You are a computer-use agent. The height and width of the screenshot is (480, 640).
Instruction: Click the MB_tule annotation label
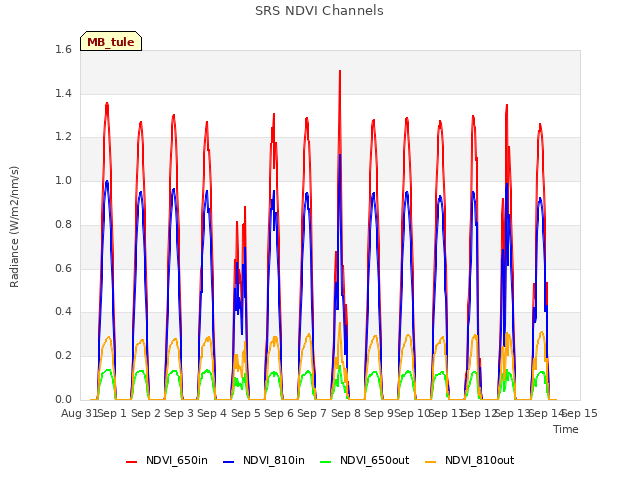(x=111, y=41)
